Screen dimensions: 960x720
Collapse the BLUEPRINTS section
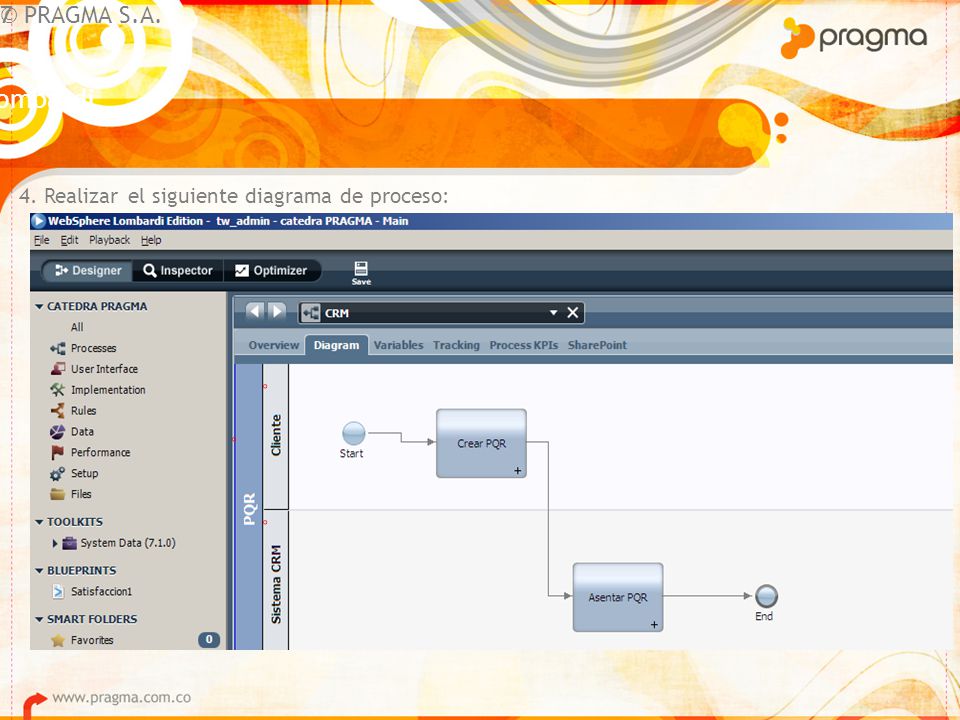pos(39,571)
